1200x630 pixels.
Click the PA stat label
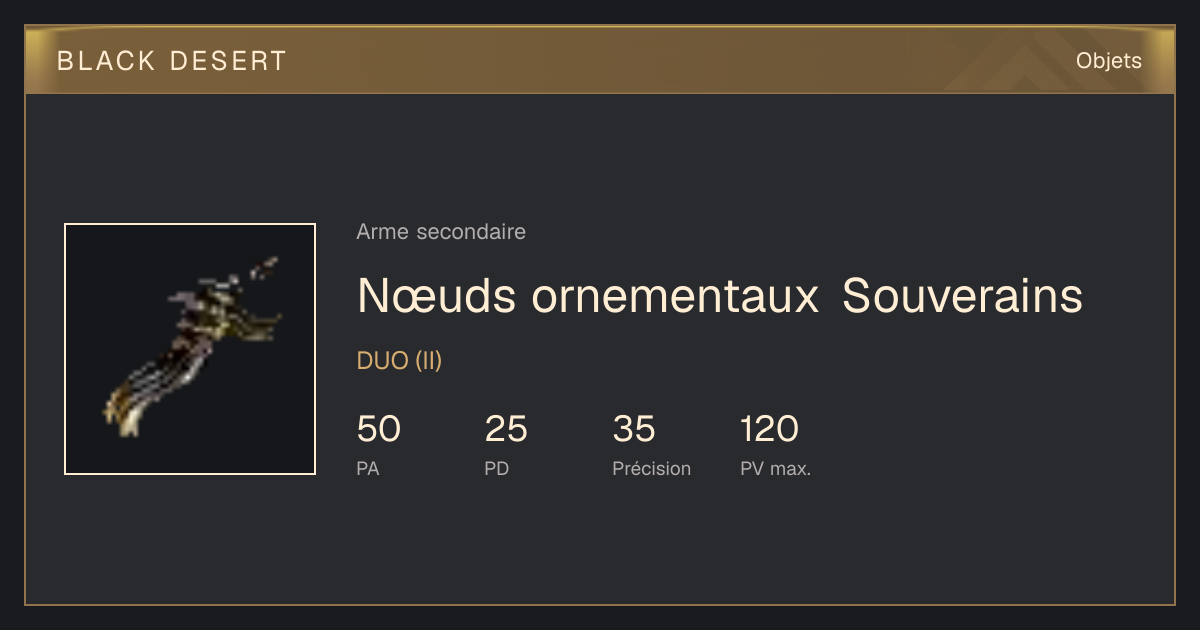coord(368,468)
